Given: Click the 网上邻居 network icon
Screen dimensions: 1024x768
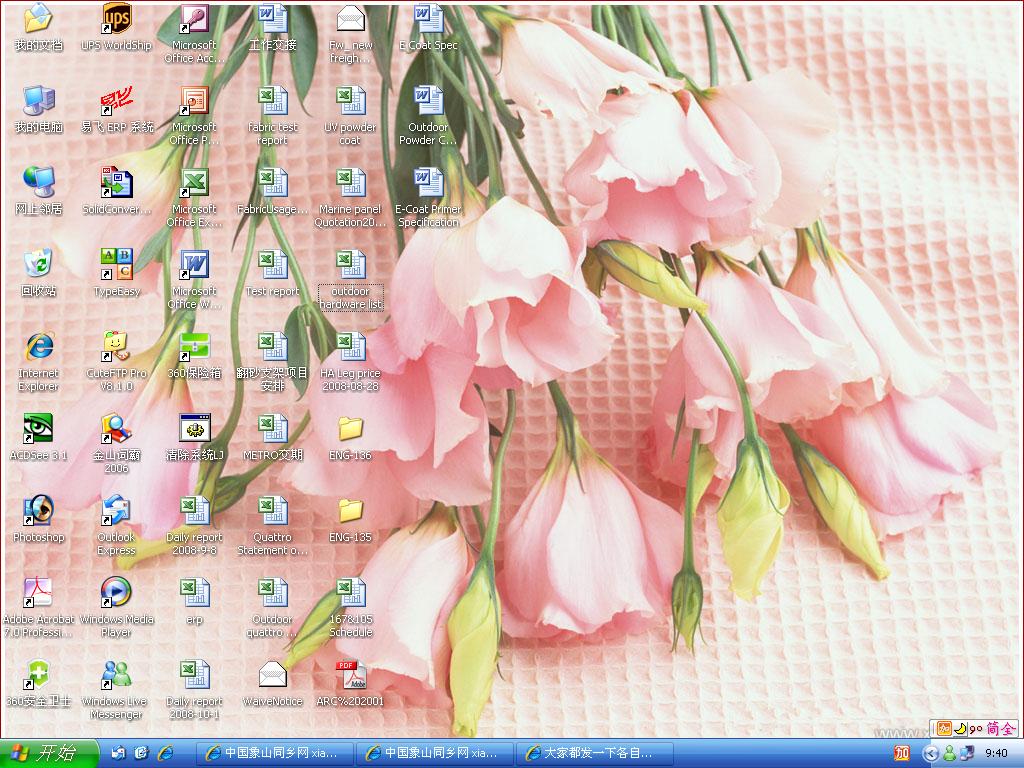Looking at the screenshot, I should pyautogui.click(x=39, y=191).
